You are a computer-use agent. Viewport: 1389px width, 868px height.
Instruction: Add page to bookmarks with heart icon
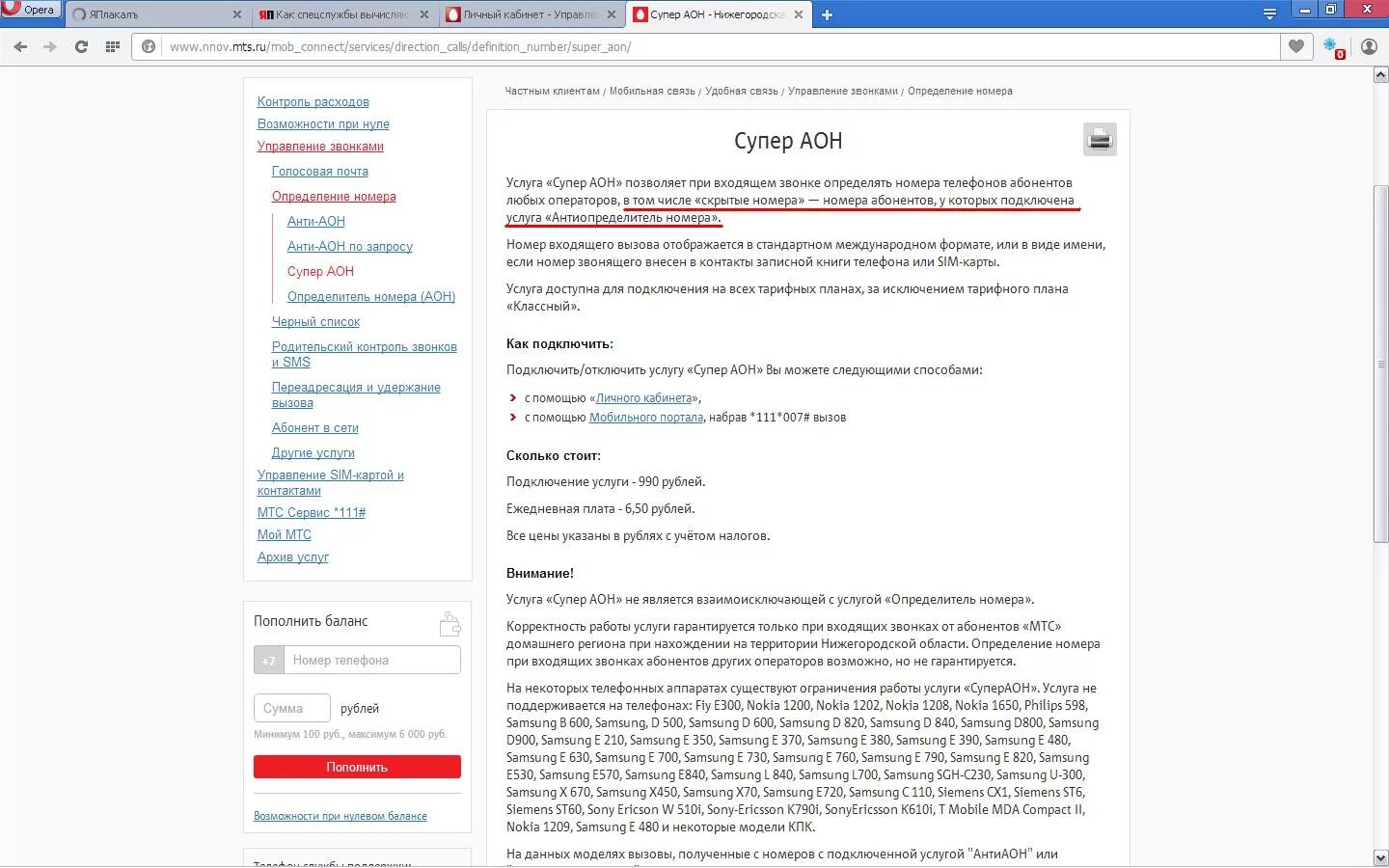1296,46
